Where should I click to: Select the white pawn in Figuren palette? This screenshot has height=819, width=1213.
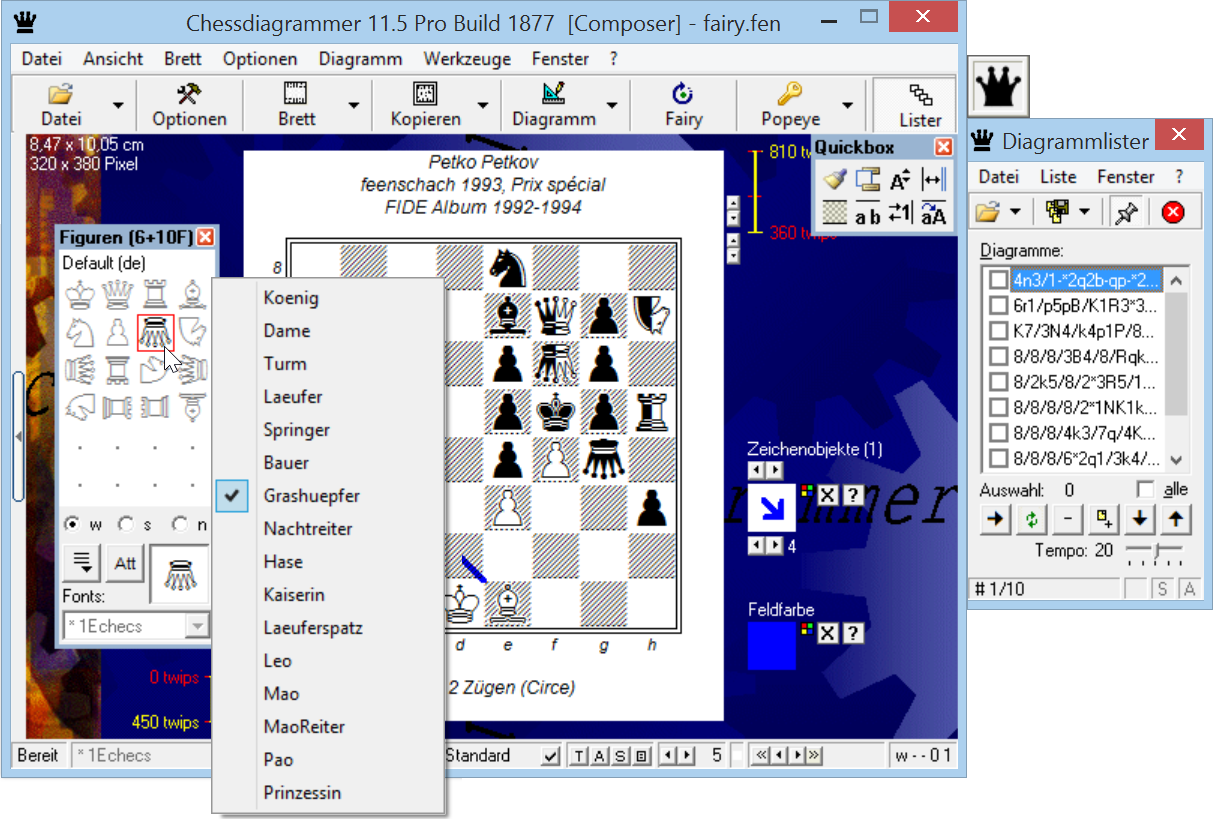[x=118, y=332]
